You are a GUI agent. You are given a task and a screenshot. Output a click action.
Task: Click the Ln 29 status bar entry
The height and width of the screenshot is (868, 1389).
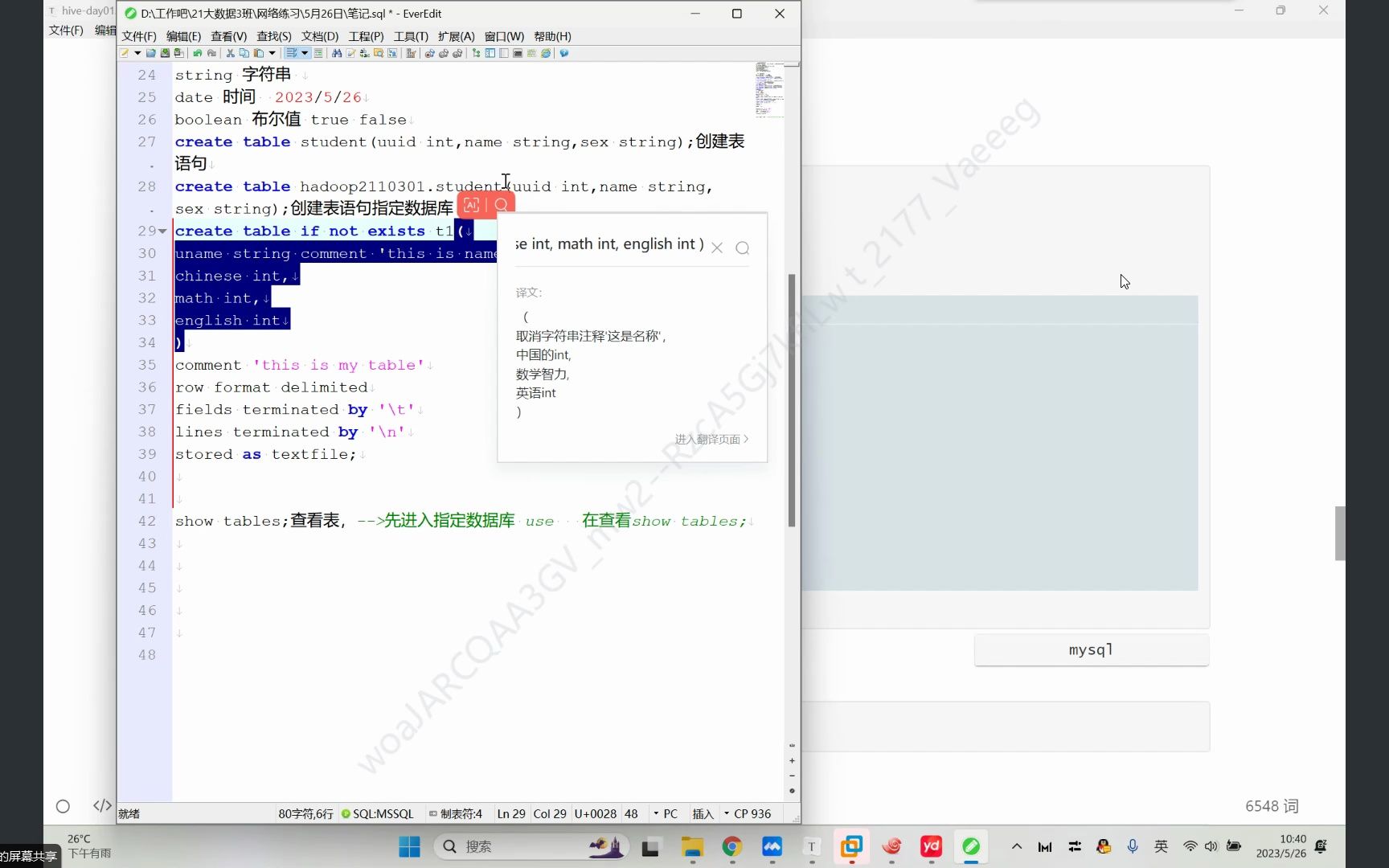click(511, 813)
